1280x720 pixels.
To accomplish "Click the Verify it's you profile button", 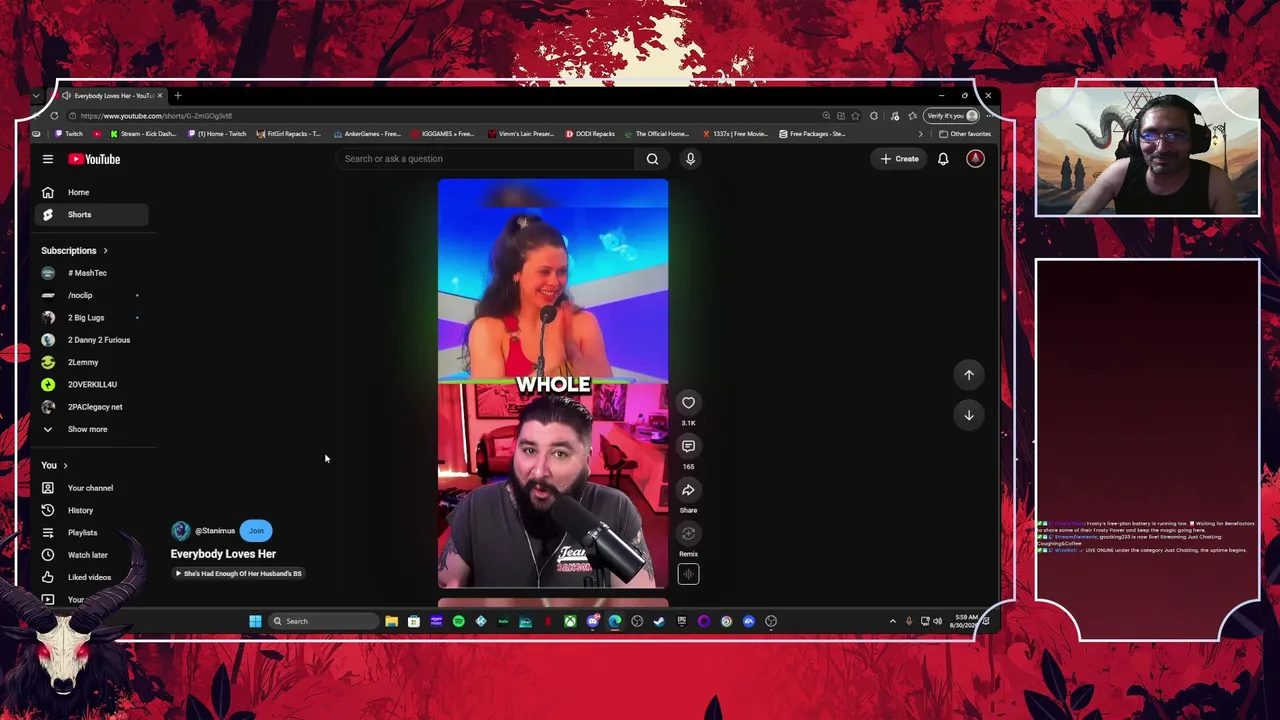I will pos(951,116).
